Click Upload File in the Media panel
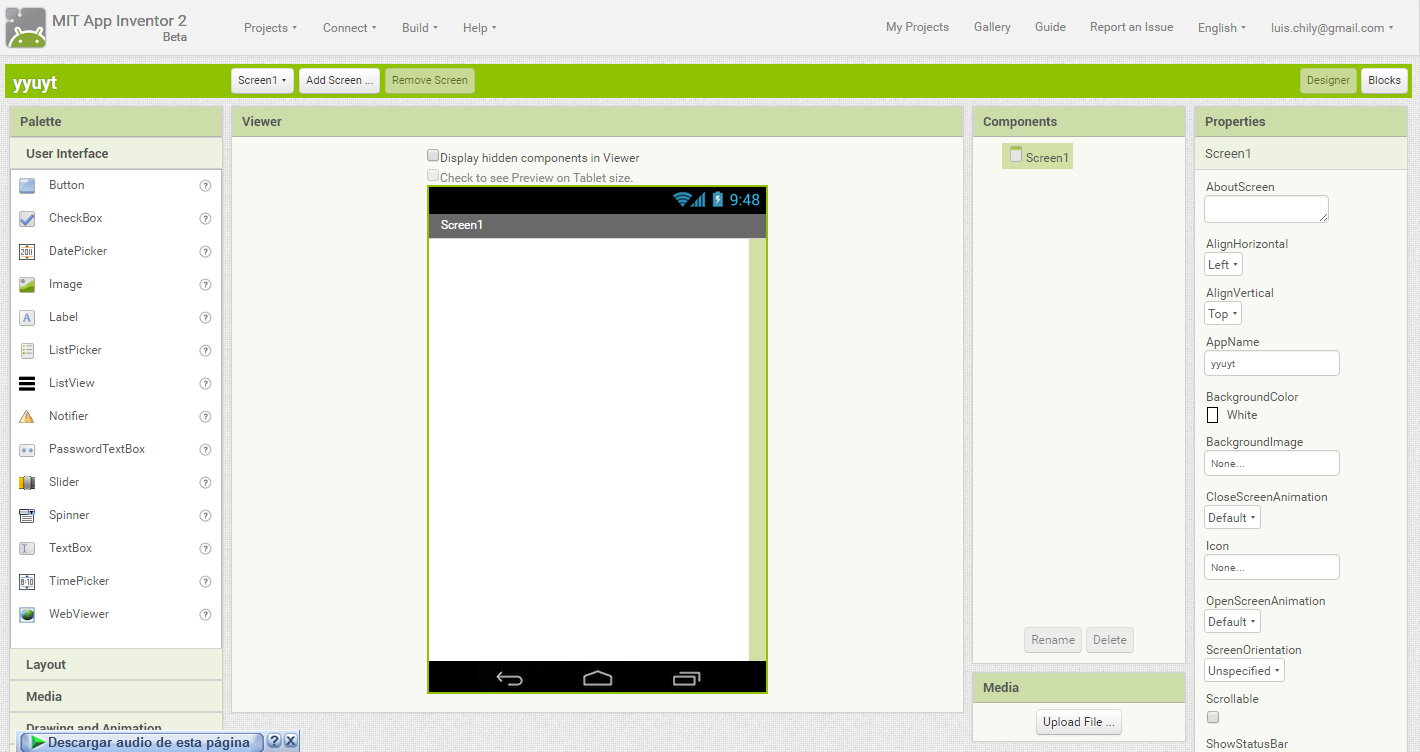This screenshot has width=1420, height=752. [1078, 721]
